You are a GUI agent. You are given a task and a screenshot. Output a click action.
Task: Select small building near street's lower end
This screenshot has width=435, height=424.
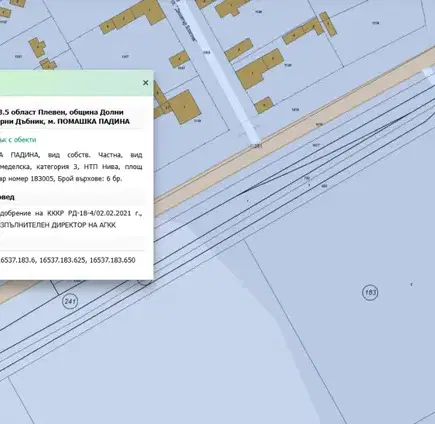pyautogui.click(x=264, y=105)
